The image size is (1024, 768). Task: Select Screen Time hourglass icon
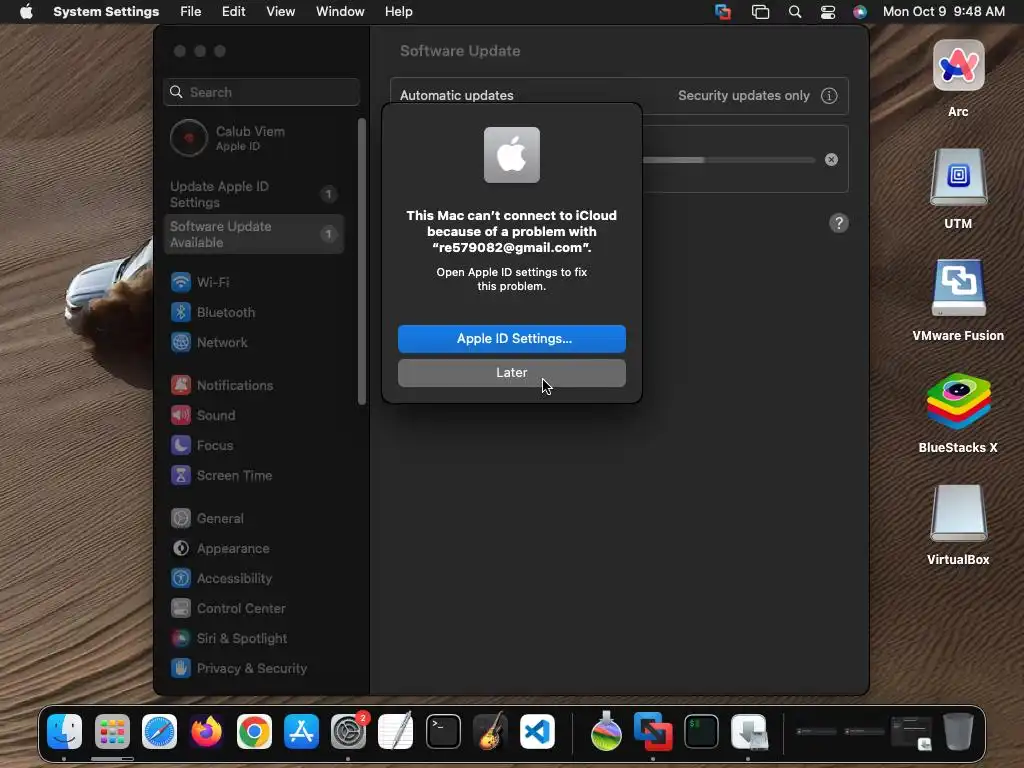pyautogui.click(x=181, y=475)
